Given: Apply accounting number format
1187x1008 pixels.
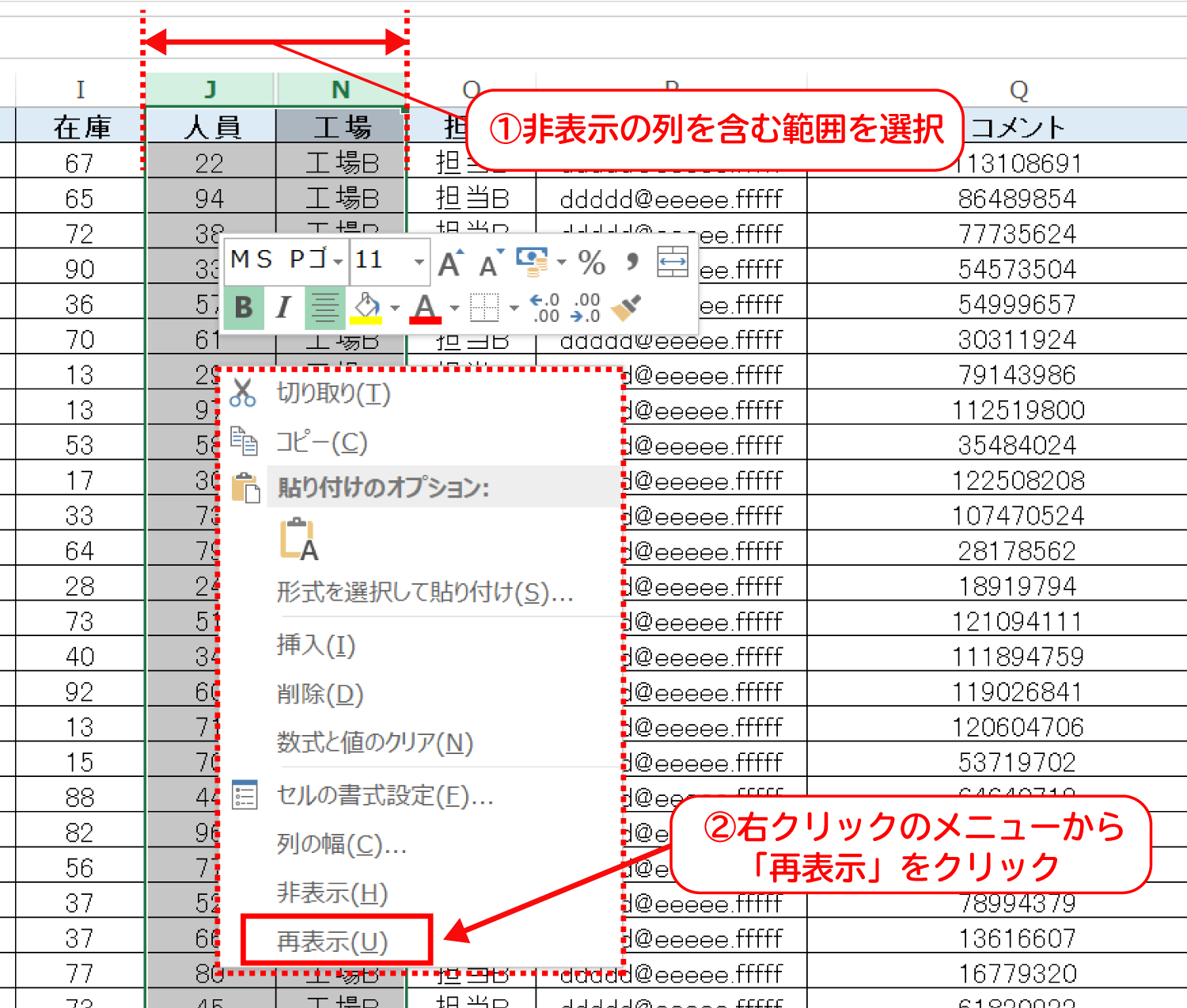Looking at the screenshot, I should (532, 262).
